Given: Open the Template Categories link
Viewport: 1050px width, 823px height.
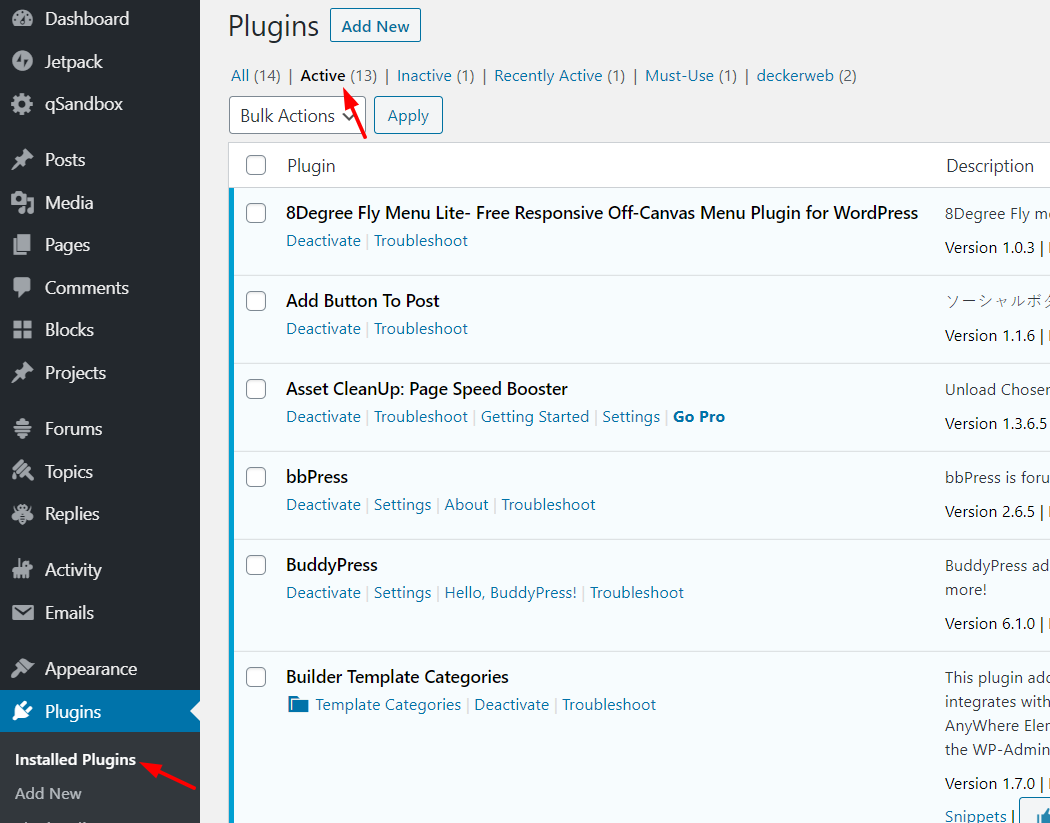Looking at the screenshot, I should pos(388,705).
